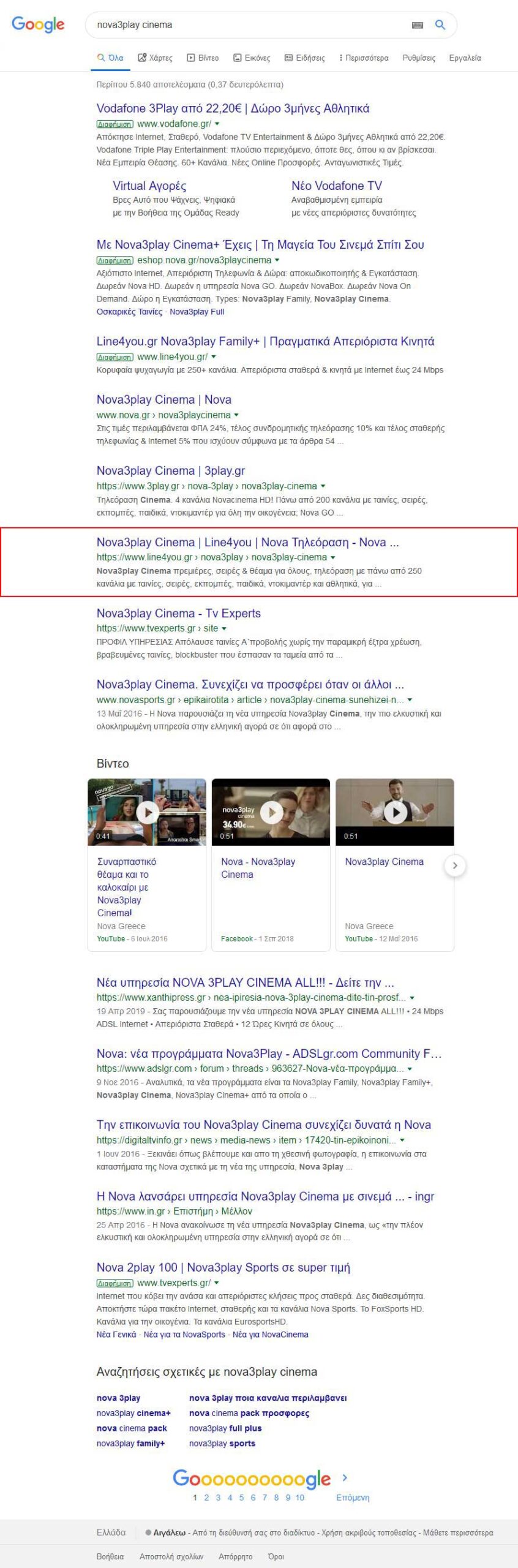
Task: Open the Νέα για τα NovaSports sitelink
Action: point(184,1335)
